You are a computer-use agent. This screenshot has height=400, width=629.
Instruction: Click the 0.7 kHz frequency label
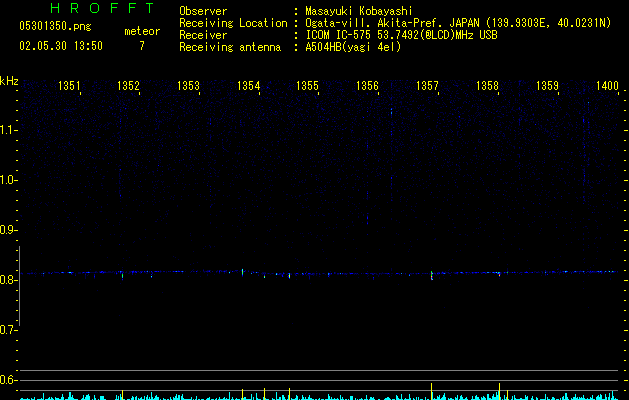pyautogui.click(x=8, y=330)
